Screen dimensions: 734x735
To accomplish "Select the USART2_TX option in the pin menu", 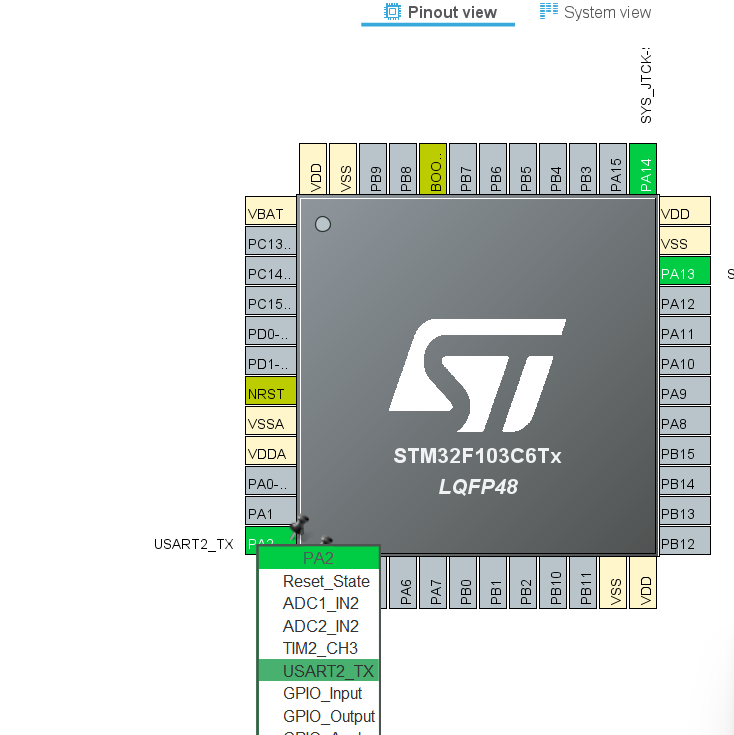I will point(319,671).
